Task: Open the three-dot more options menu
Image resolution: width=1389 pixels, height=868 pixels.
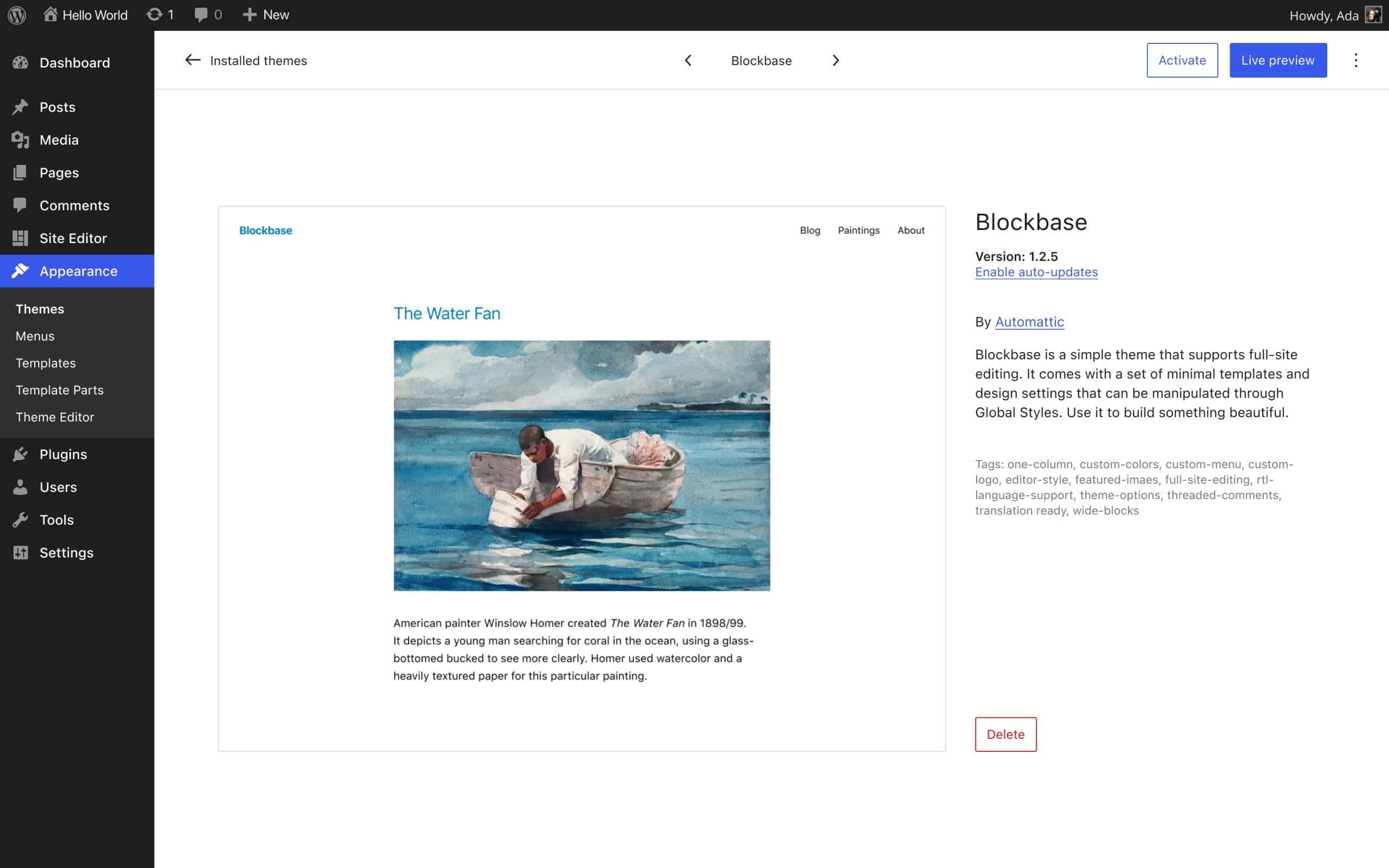Action: coord(1356,60)
